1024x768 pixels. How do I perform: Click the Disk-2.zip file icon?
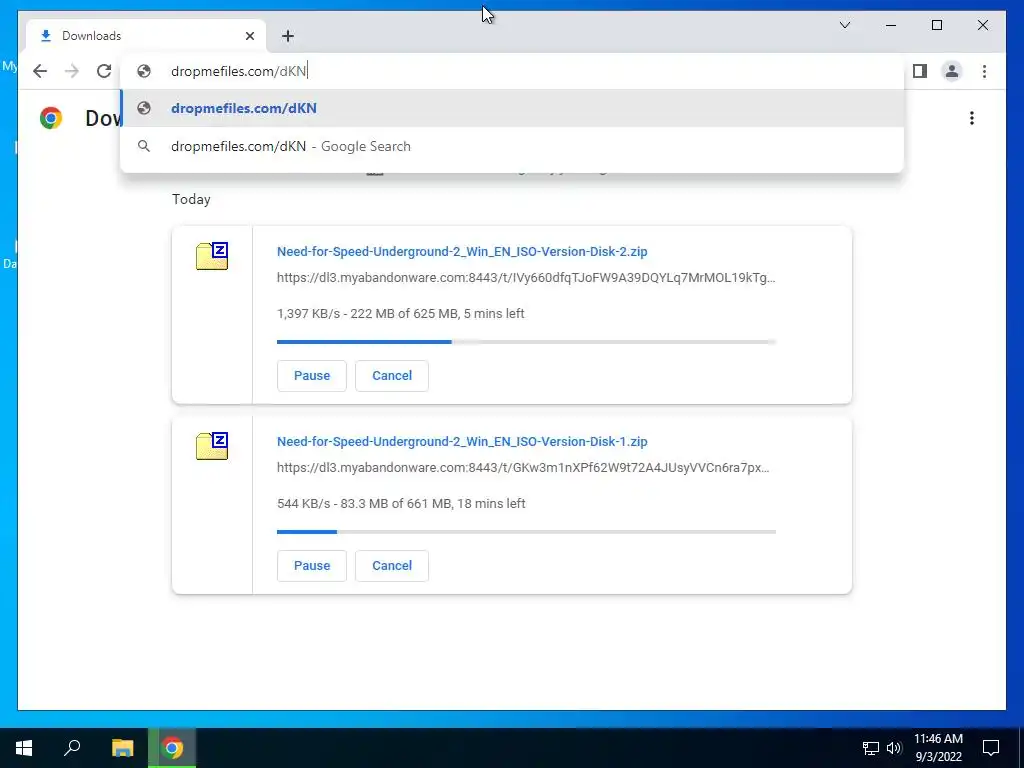212,256
